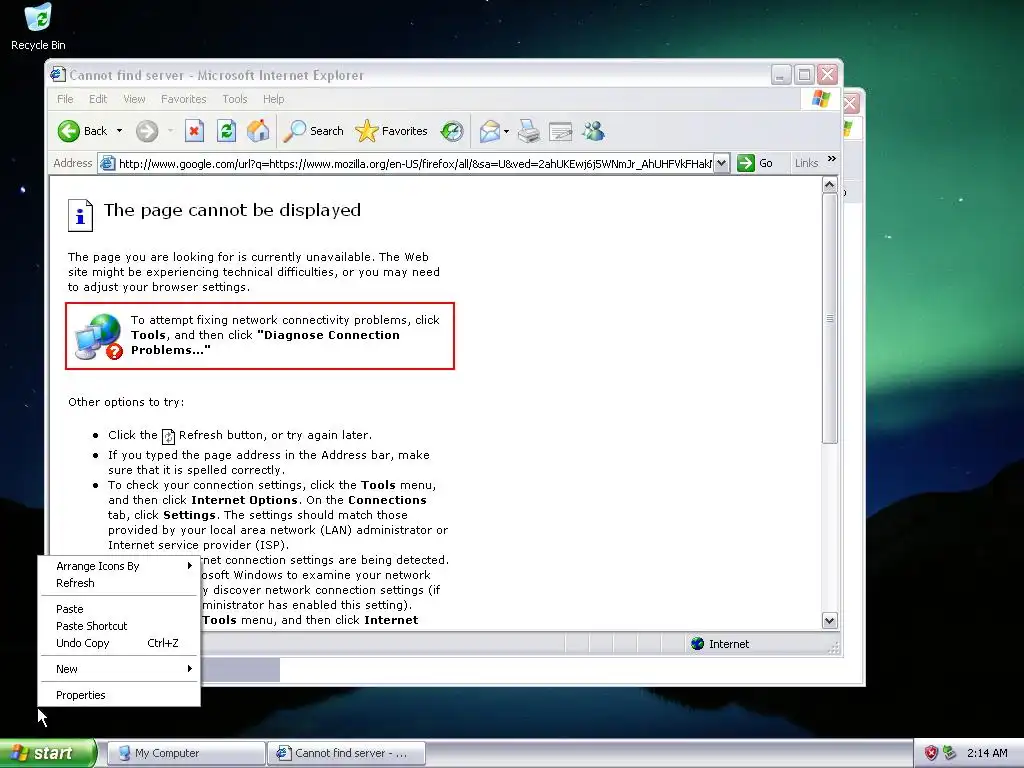1024x768 pixels.
Task: Click the network globe diagnose icon
Action: [x=99, y=336]
